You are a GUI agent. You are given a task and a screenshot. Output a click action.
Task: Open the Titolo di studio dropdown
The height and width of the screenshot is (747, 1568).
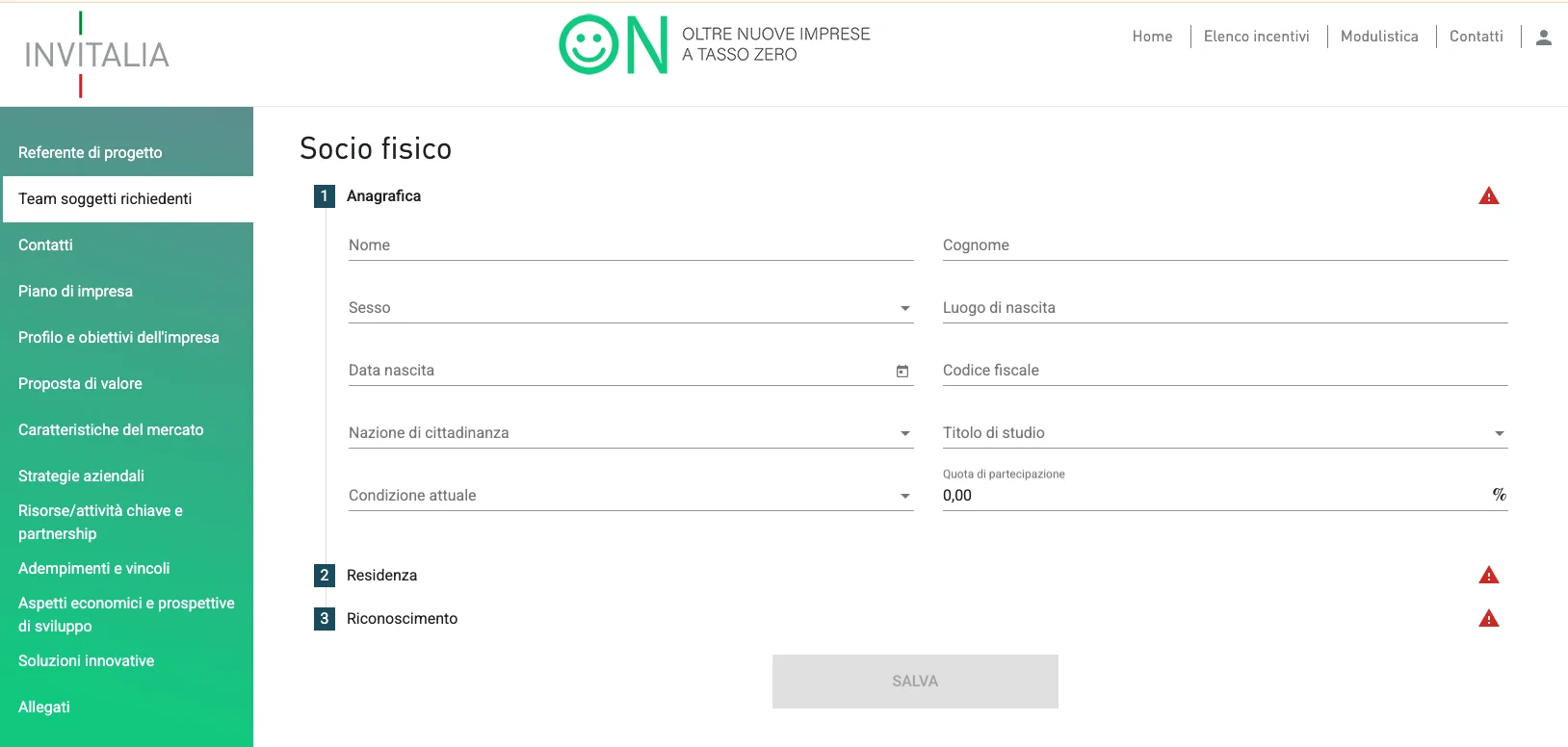1224,433
